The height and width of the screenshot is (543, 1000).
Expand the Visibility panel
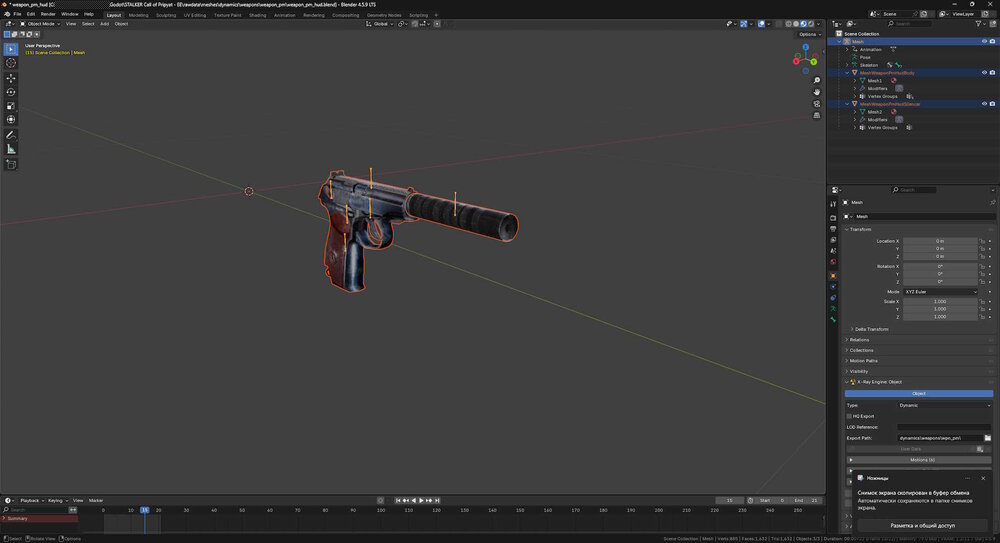click(x=858, y=371)
